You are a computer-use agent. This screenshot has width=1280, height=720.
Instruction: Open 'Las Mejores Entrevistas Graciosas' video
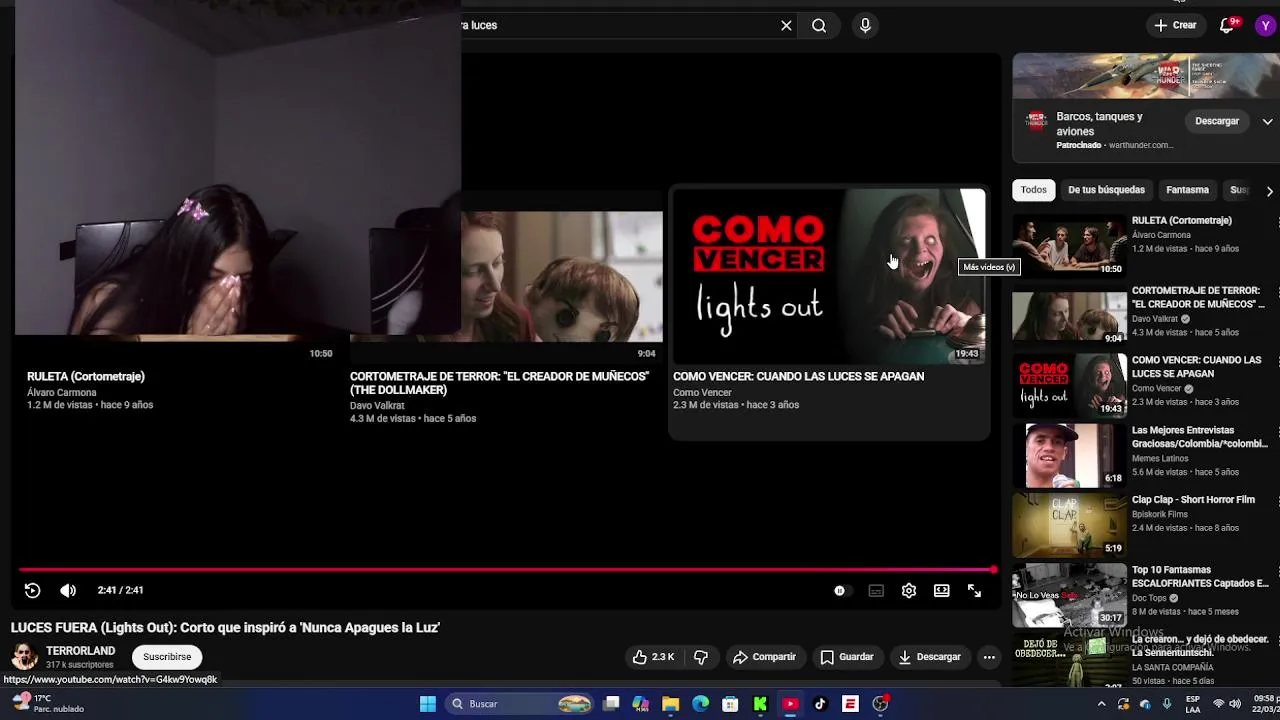click(1199, 437)
